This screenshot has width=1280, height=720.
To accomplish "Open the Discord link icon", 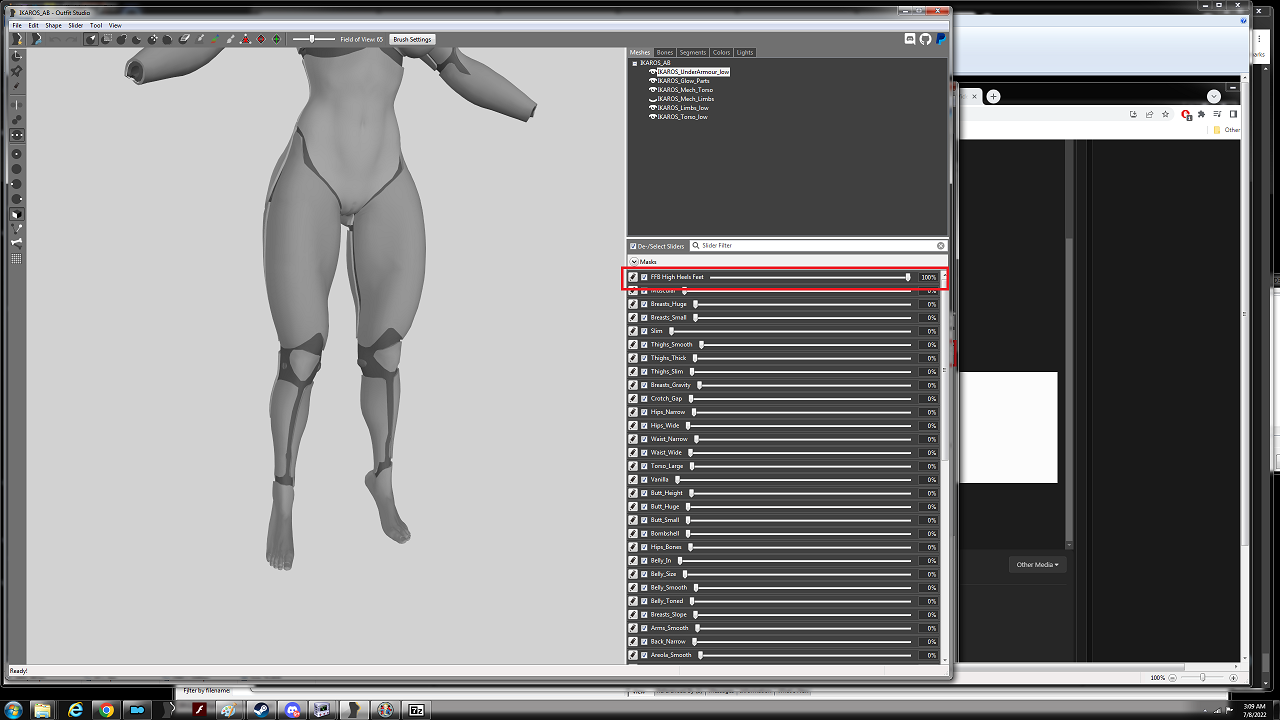I will tap(910, 39).
